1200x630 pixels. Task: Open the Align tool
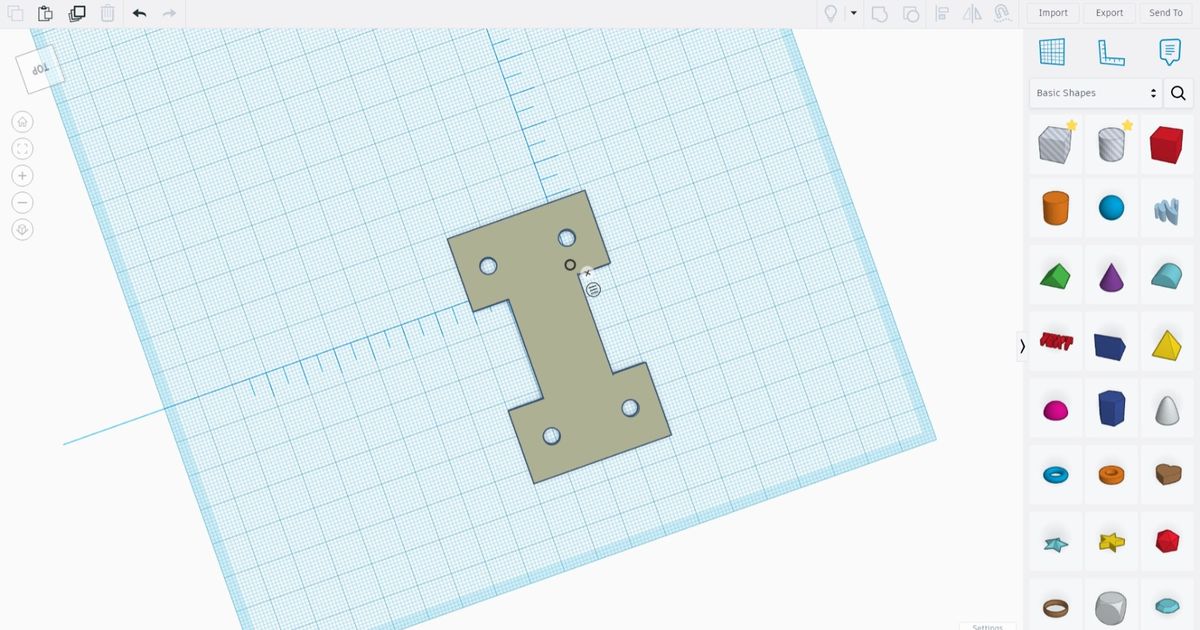pos(941,14)
